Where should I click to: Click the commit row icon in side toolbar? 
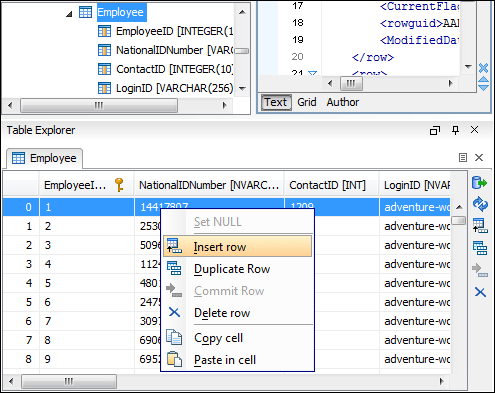(x=480, y=270)
